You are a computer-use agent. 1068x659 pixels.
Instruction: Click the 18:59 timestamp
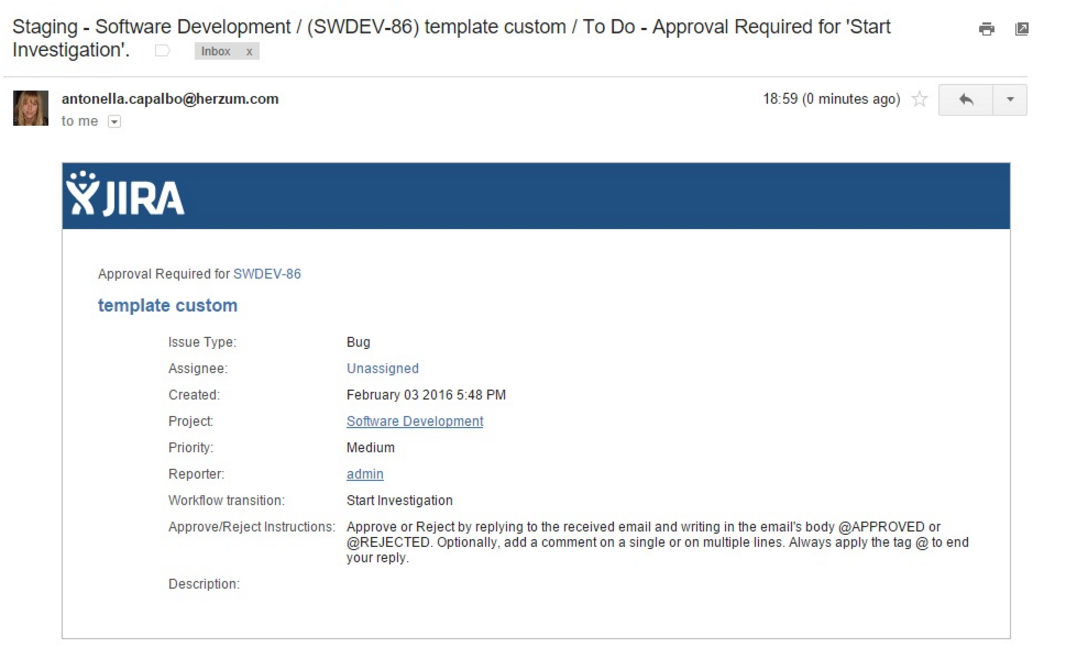point(831,99)
